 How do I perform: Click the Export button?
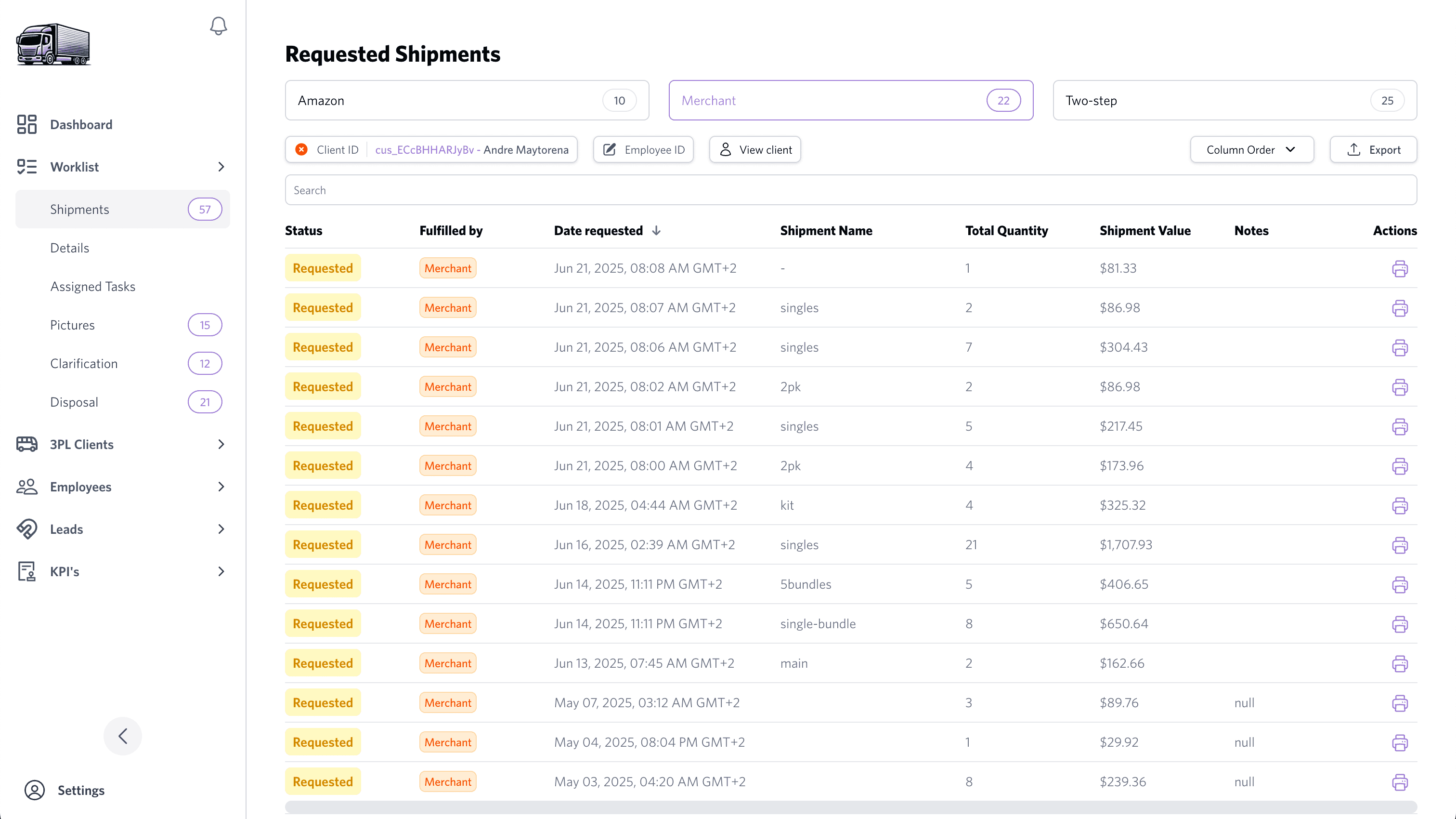pos(1373,150)
